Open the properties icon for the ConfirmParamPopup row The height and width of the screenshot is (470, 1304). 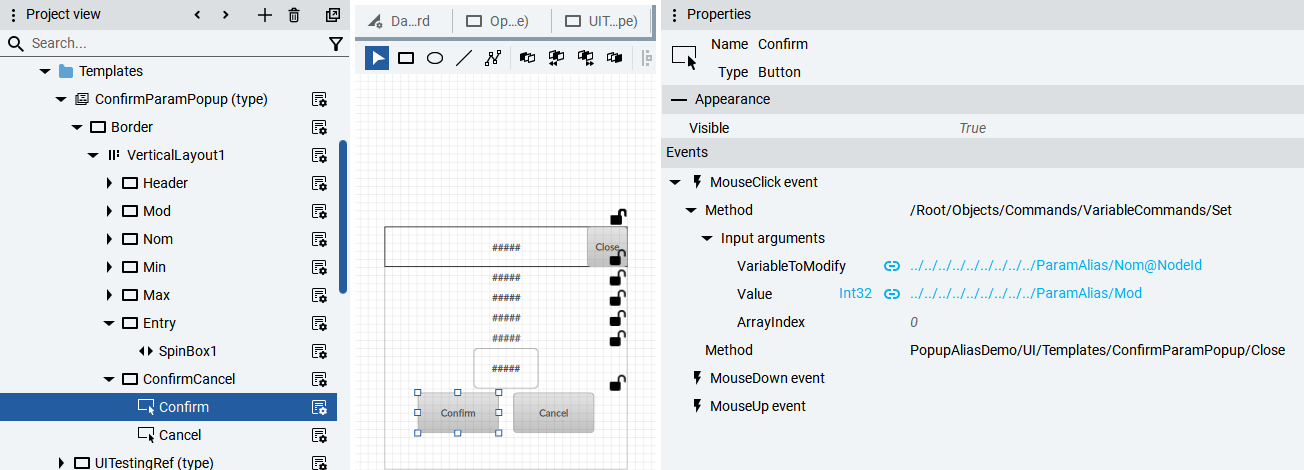pyautogui.click(x=319, y=99)
